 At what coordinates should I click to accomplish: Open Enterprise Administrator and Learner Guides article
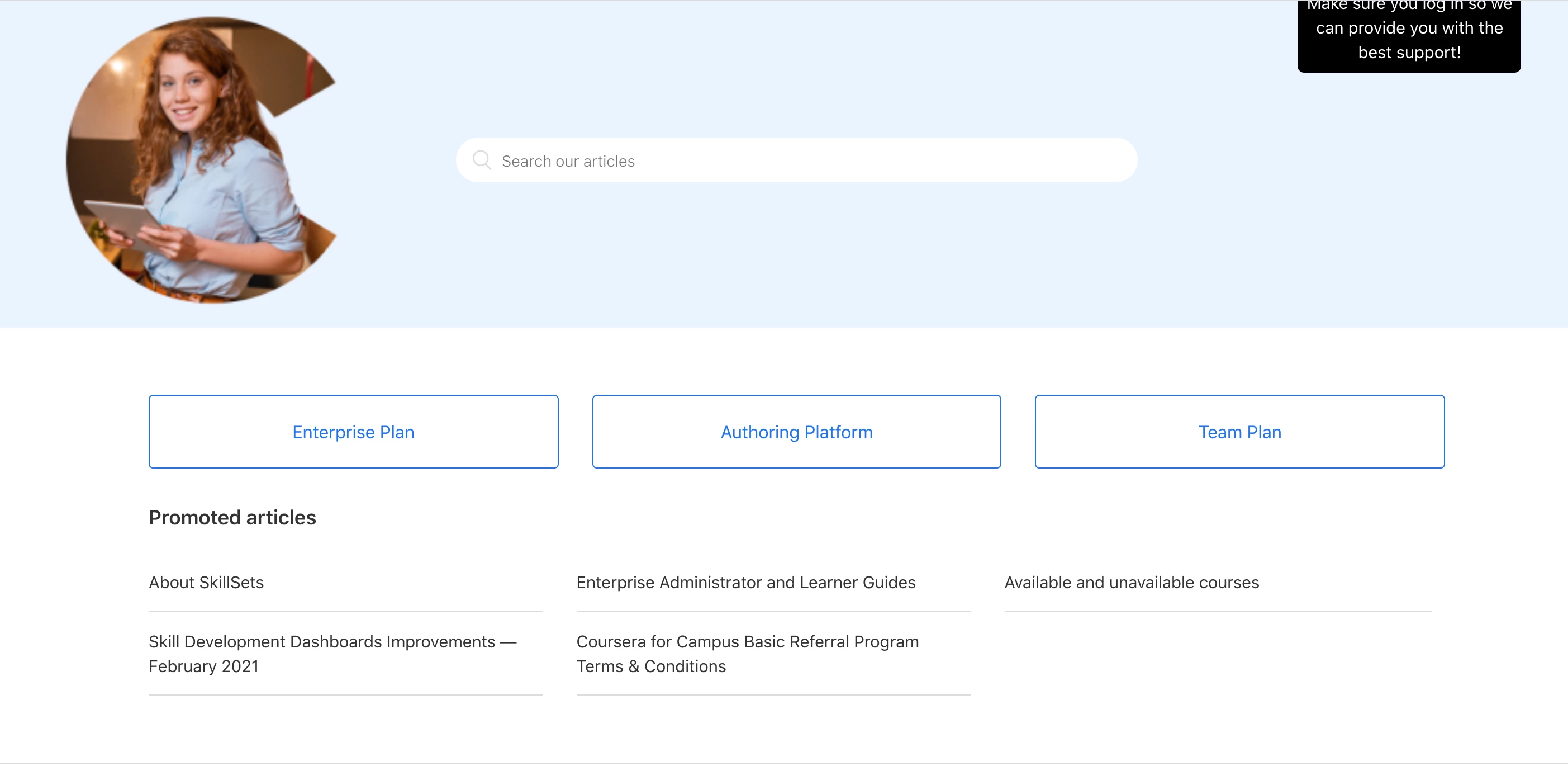[745, 582]
